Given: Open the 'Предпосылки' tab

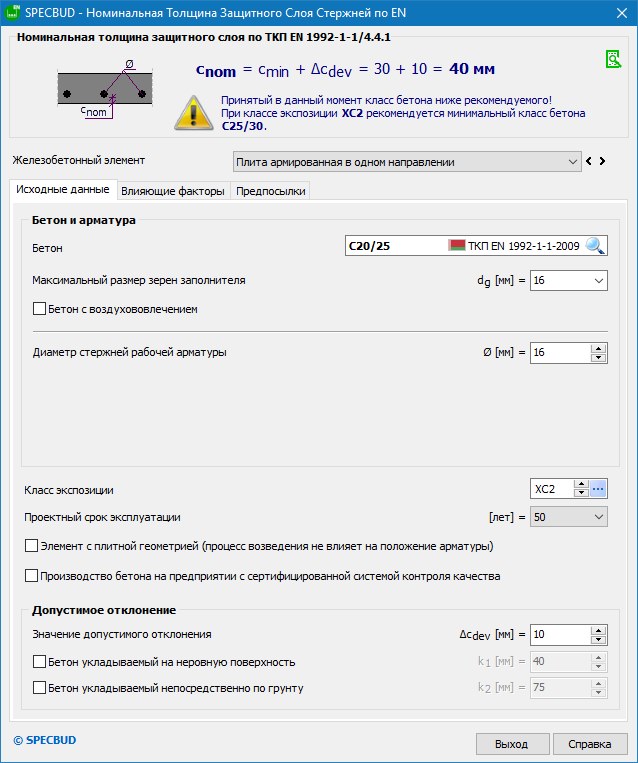Looking at the screenshot, I should [x=270, y=191].
